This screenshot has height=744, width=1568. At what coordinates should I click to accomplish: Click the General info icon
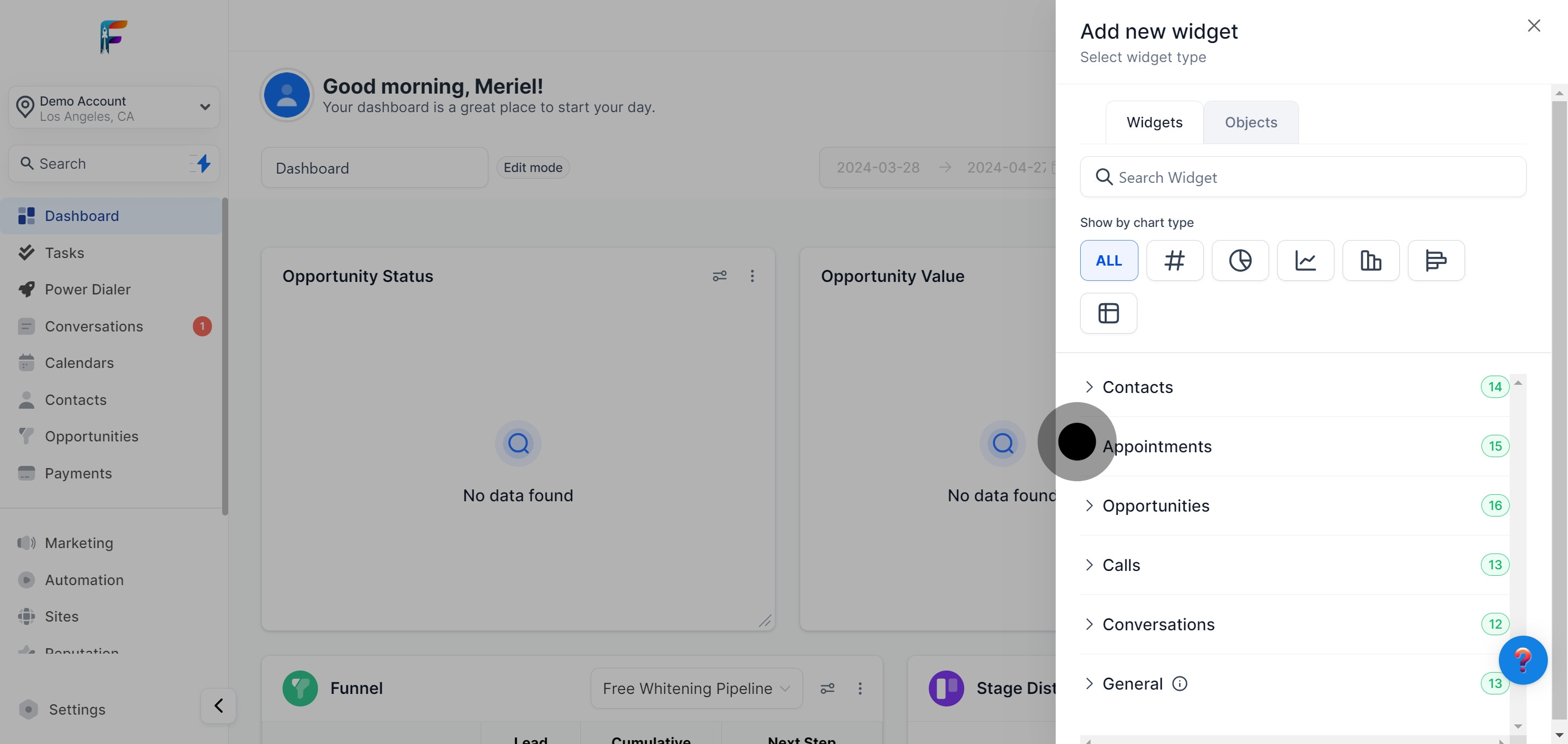1180,684
